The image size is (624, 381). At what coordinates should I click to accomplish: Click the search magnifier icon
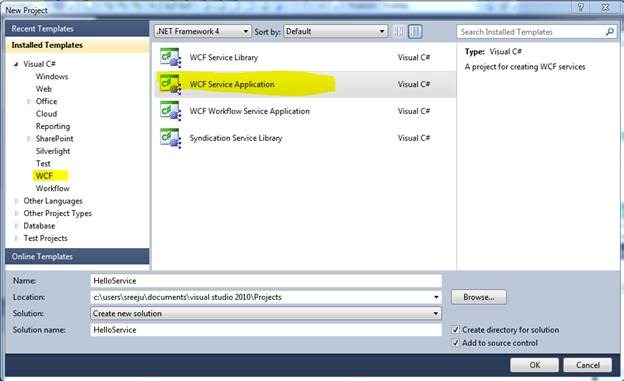[x=609, y=32]
